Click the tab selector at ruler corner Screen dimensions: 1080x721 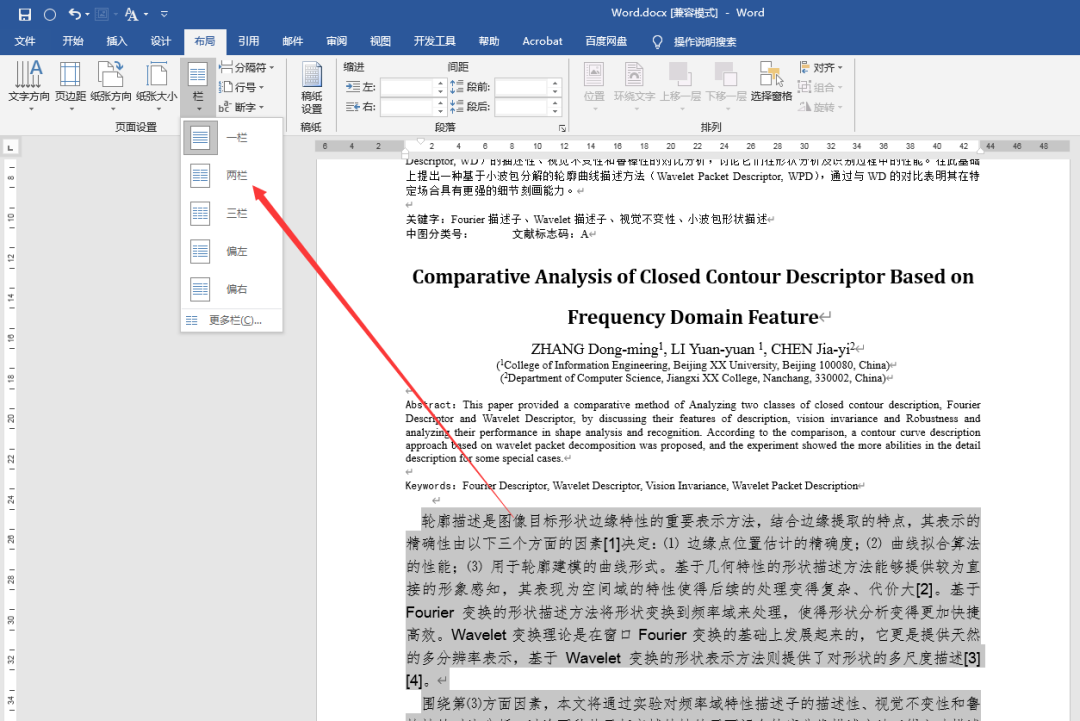10,147
